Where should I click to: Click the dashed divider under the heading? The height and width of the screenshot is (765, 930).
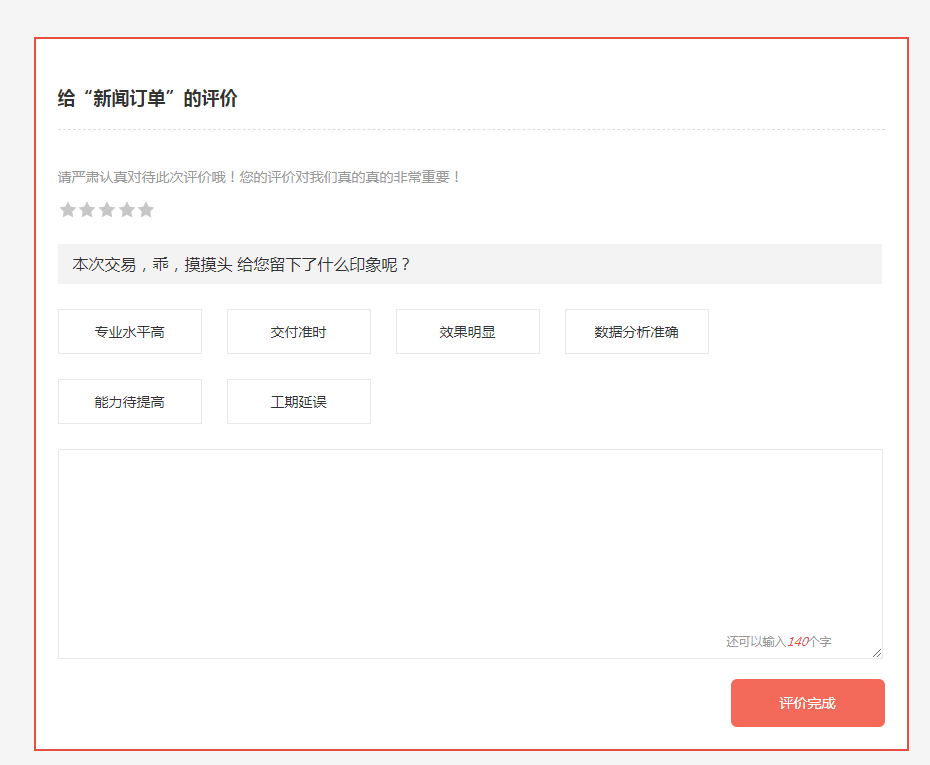click(x=470, y=130)
